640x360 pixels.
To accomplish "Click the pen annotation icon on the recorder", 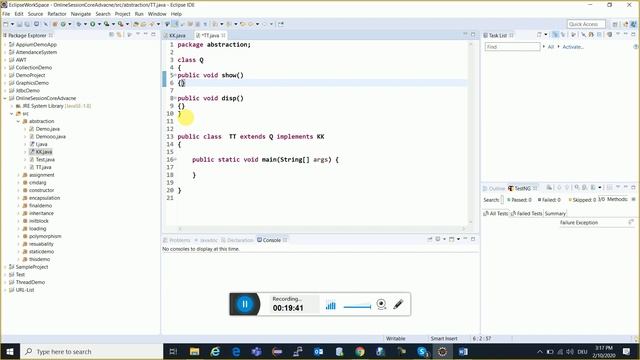I will pyautogui.click(x=398, y=304).
